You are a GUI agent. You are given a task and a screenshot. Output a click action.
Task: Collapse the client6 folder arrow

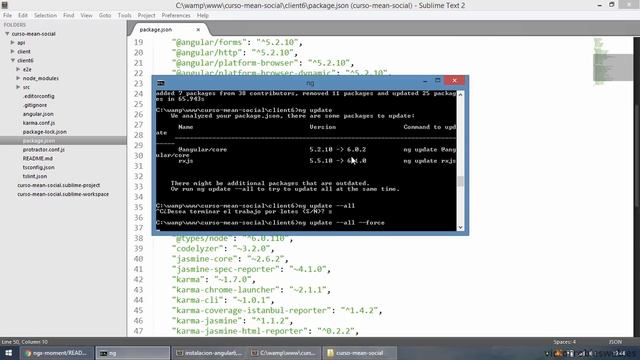click(13, 60)
